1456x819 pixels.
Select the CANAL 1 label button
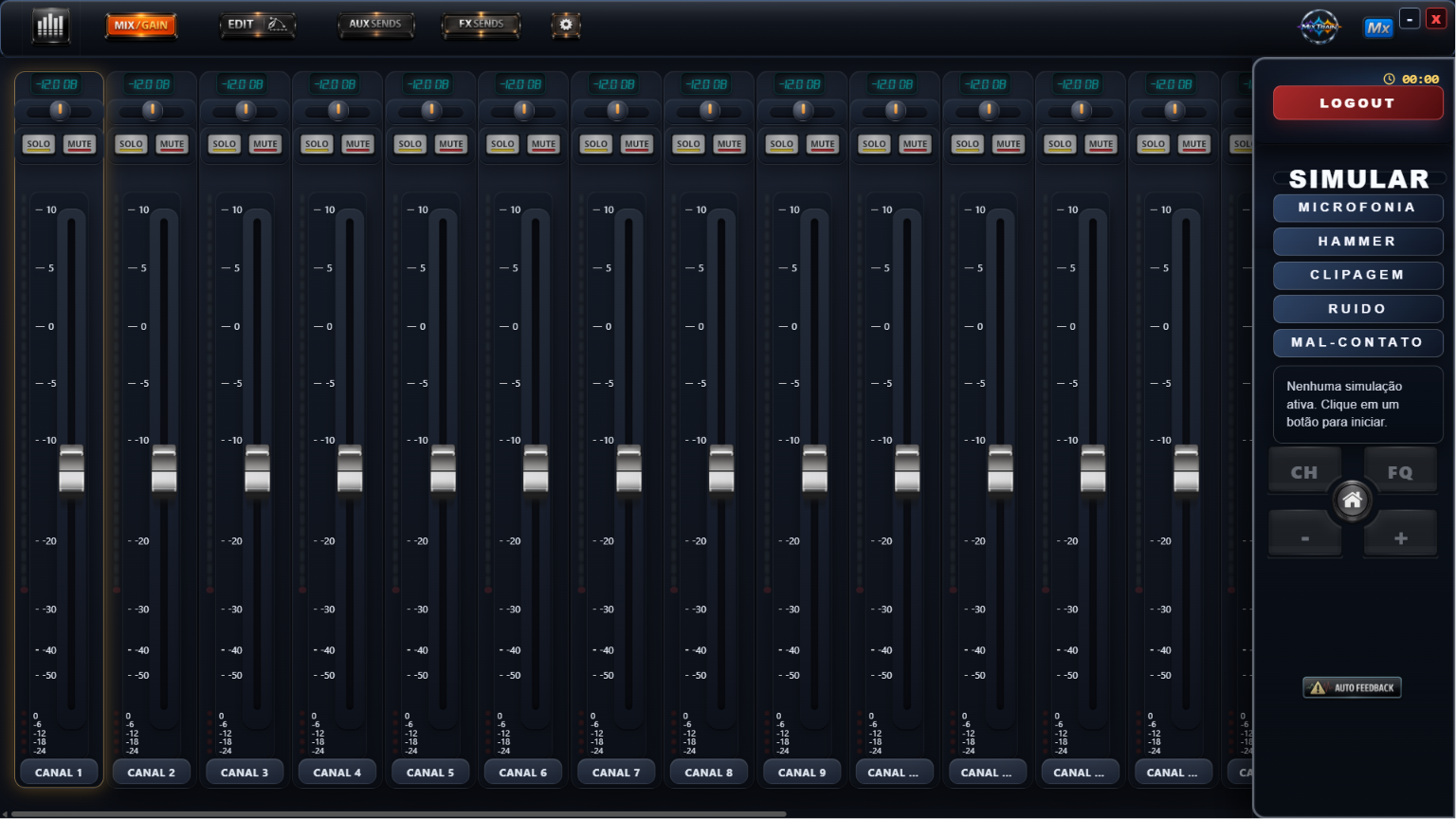coord(59,773)
